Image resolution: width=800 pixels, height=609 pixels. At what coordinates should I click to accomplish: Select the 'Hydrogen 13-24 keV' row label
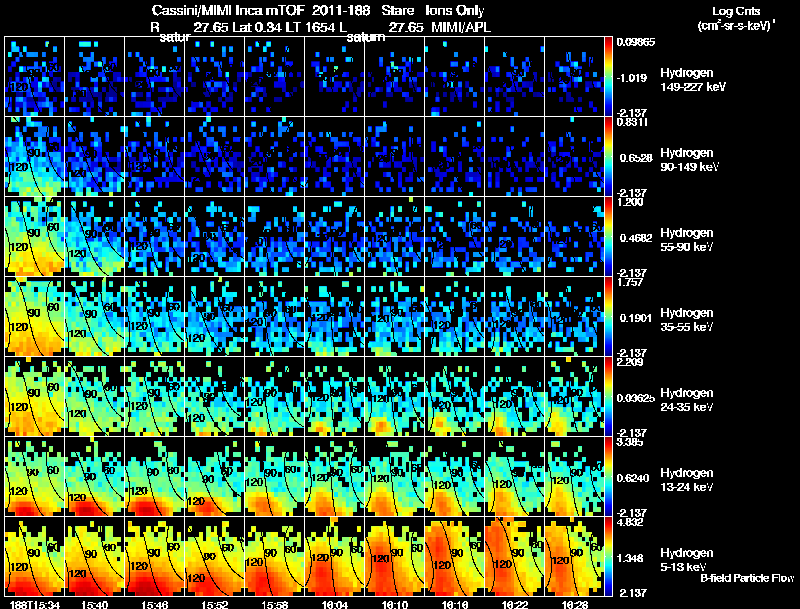click(687, 480)
